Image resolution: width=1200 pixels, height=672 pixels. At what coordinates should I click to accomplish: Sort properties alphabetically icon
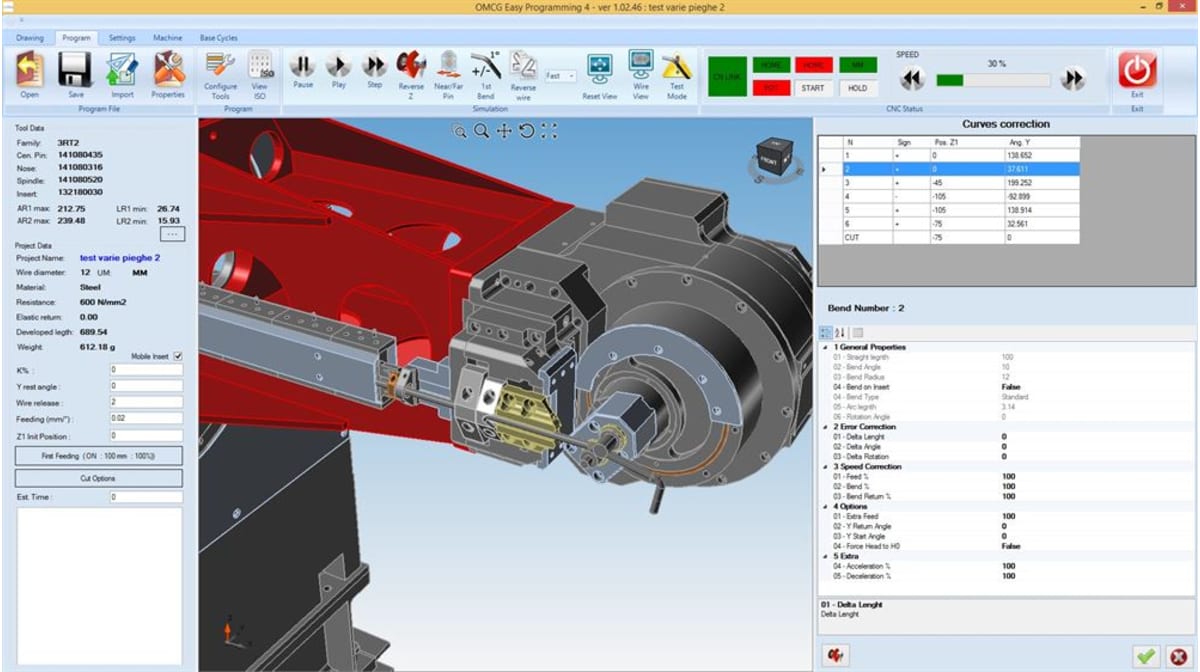pyautogui.click(x=840, y=333)
